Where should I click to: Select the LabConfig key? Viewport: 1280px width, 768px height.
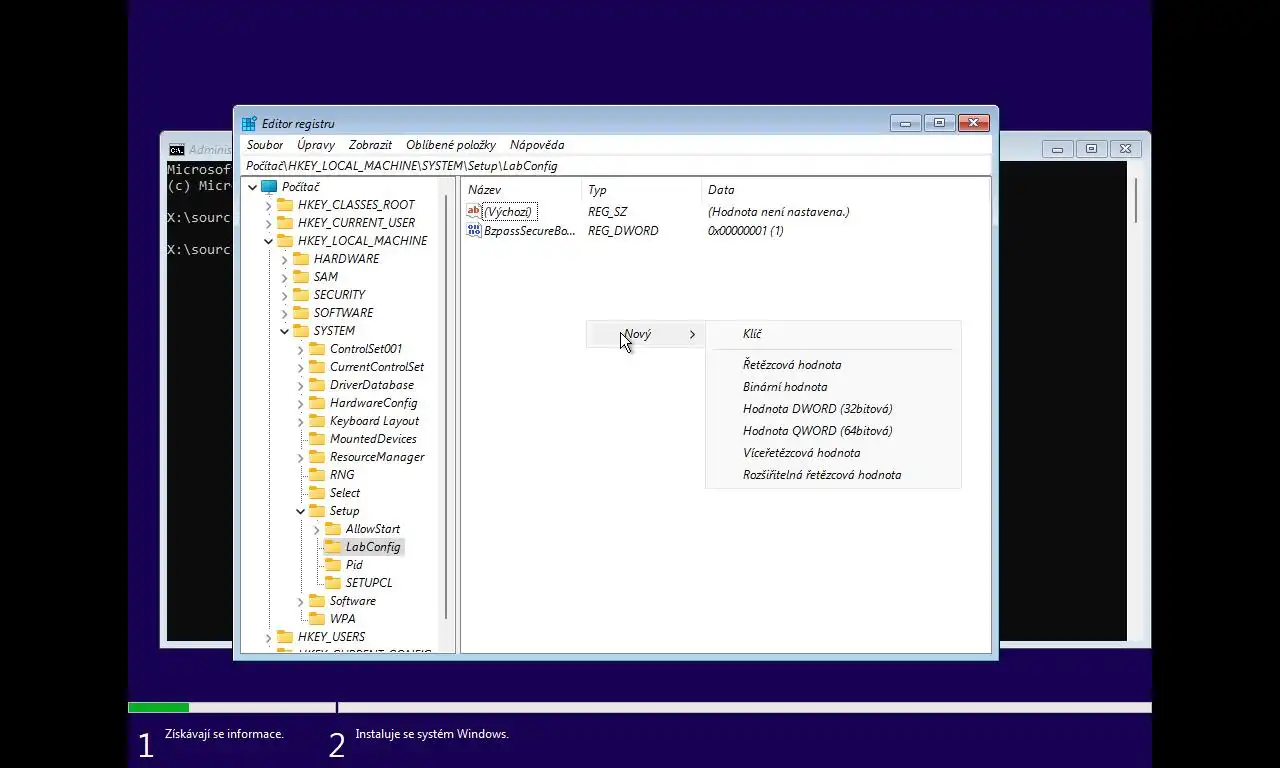pyautogui.click(x=373, y=547)
